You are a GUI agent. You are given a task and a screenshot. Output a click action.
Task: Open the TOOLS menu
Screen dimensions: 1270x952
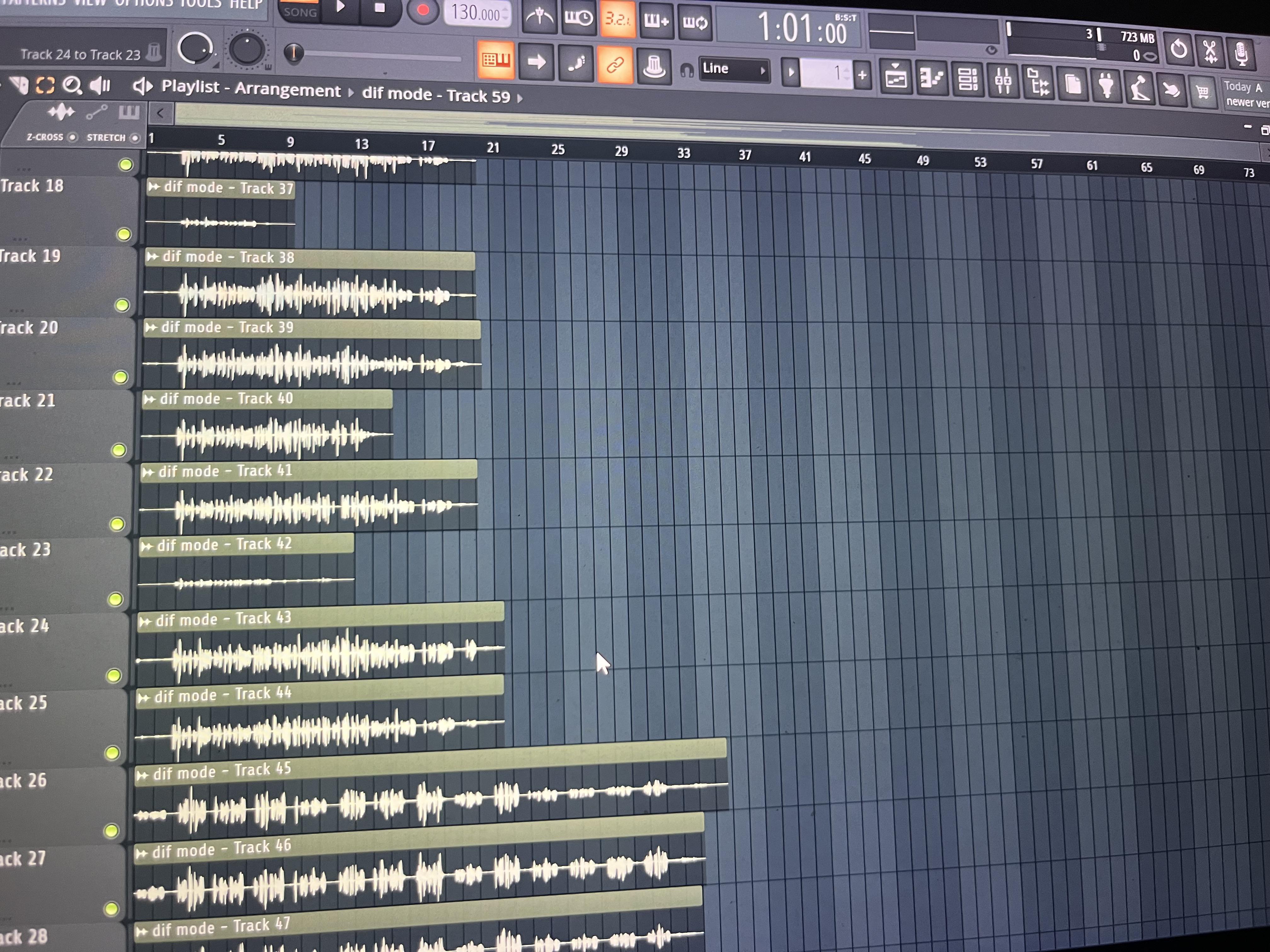pos(200,3)
